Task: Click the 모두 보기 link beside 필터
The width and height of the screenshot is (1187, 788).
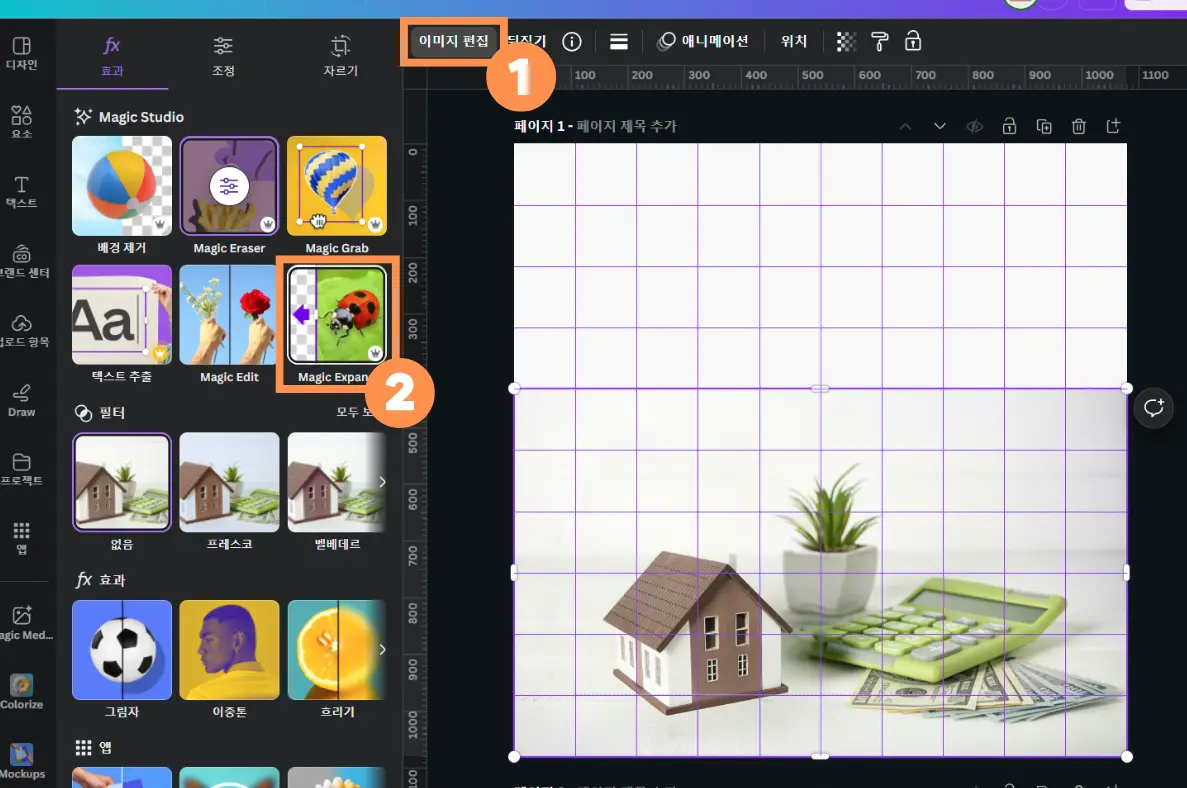Action: pyautogui.click(x=356, y=412)
